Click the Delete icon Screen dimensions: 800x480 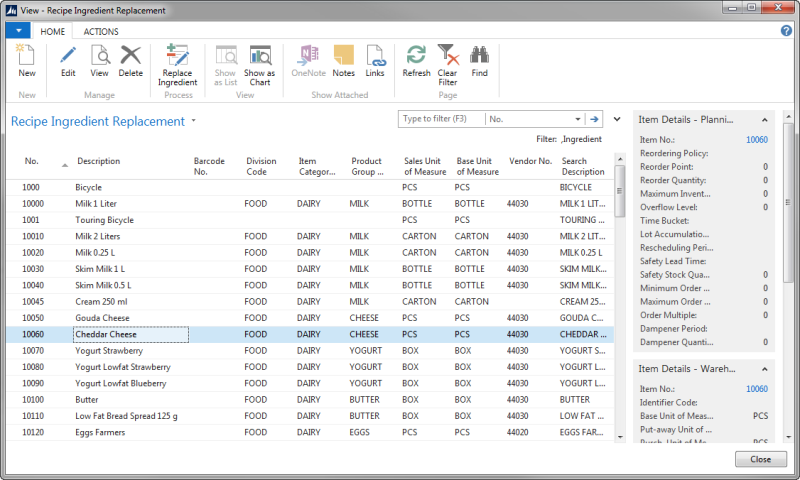[x=131, y=61]
